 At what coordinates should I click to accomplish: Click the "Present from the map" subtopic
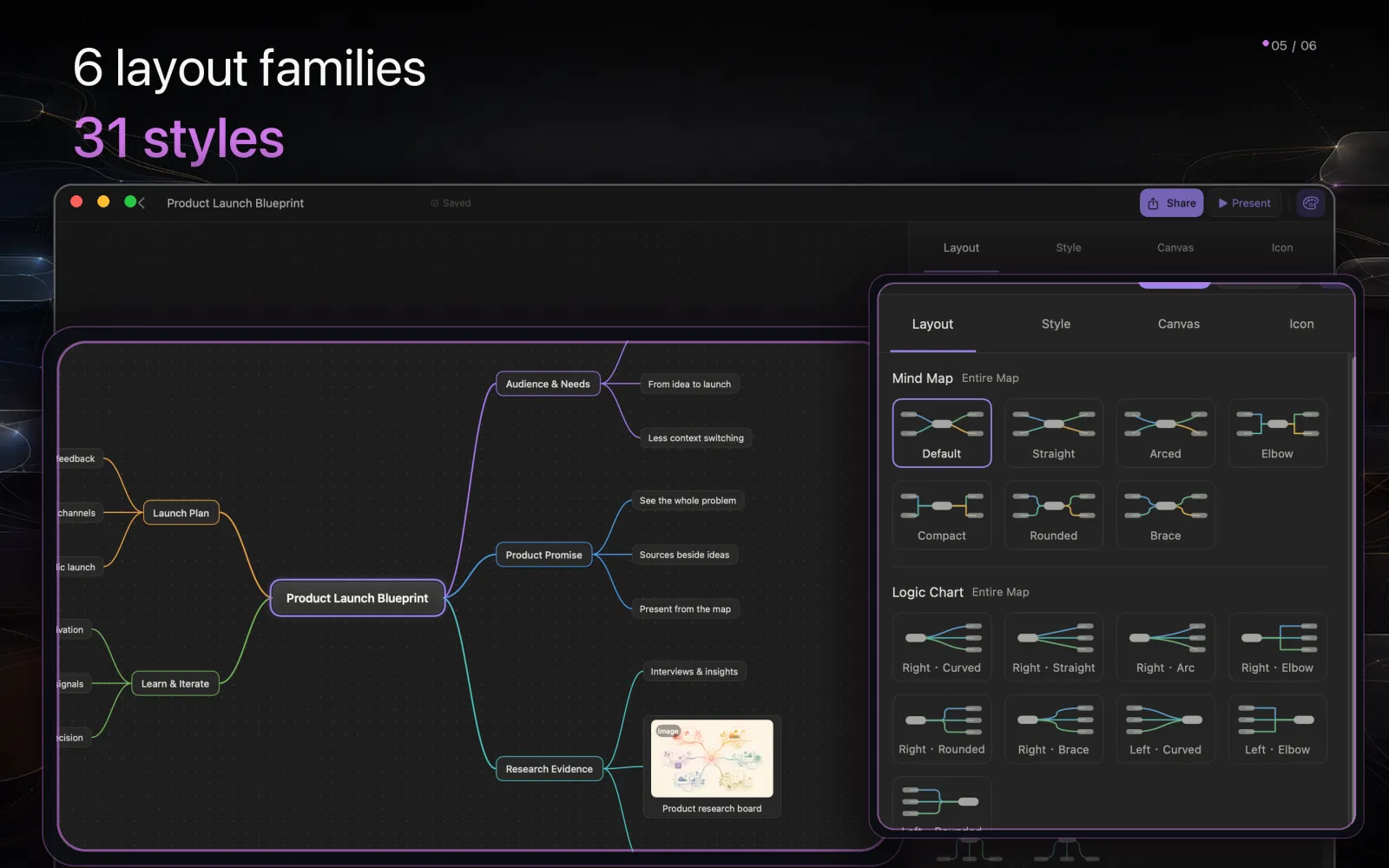pos(685,609)
